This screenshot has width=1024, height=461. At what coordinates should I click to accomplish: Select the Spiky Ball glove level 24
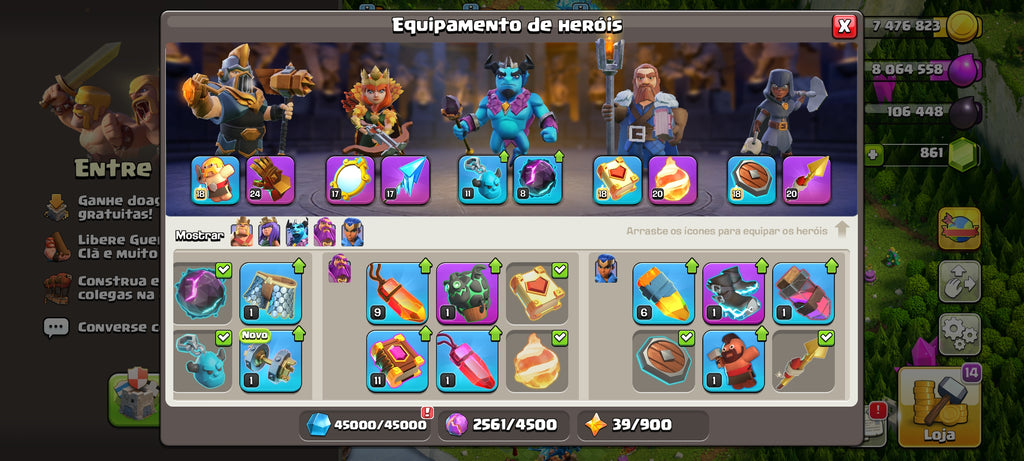tap(270, 180)
